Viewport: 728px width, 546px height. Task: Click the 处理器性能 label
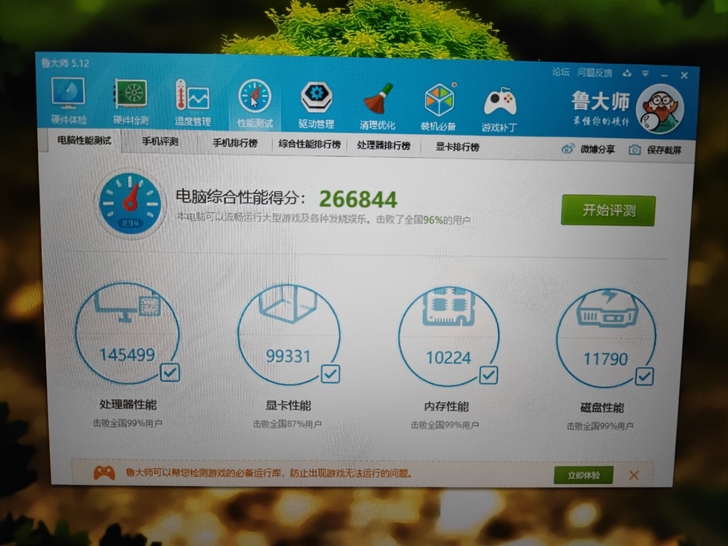coord(128,404)
